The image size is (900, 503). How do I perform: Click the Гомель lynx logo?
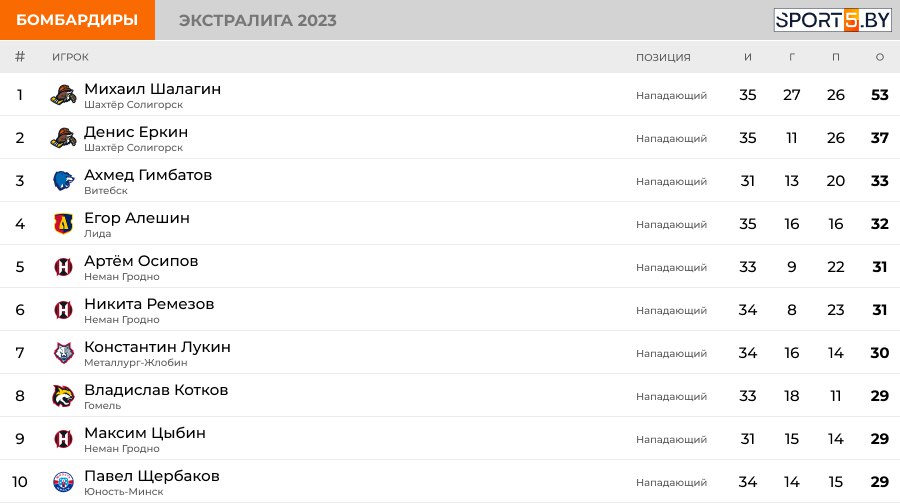63,396
